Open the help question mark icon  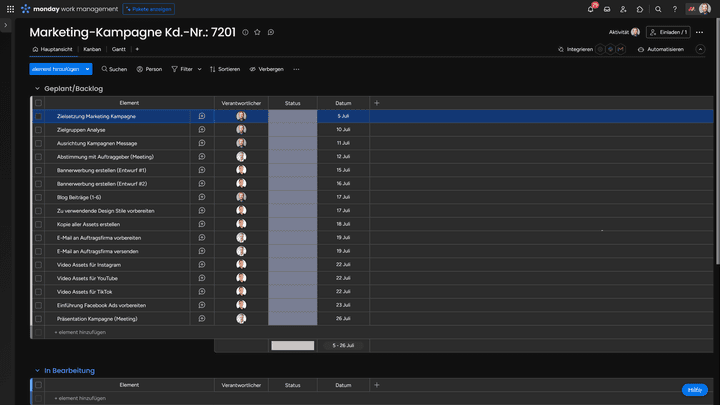click(674, 9)
